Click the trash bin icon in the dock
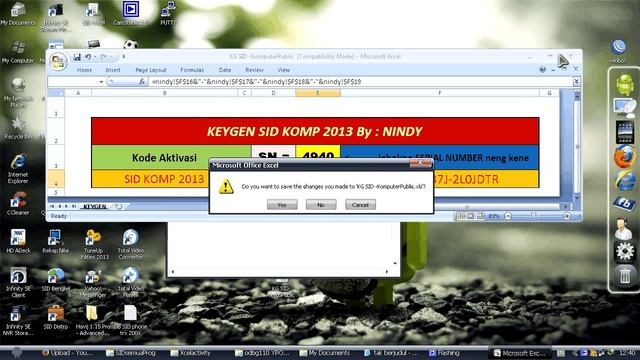The height and width of the screenshot is (360, 640). tap(624, 276)
